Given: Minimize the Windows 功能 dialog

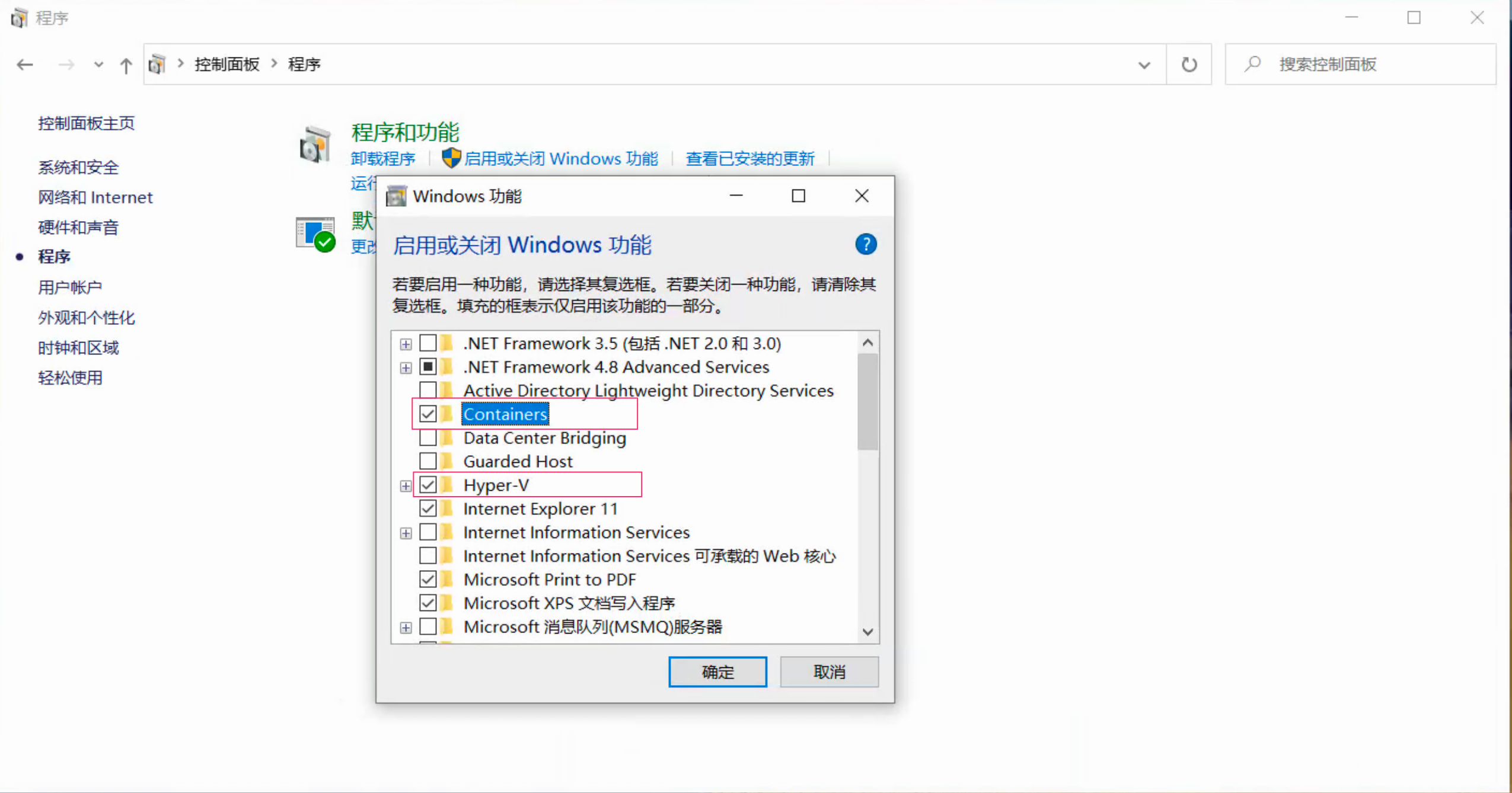Looking at the screenshot, I should point(736,196).
